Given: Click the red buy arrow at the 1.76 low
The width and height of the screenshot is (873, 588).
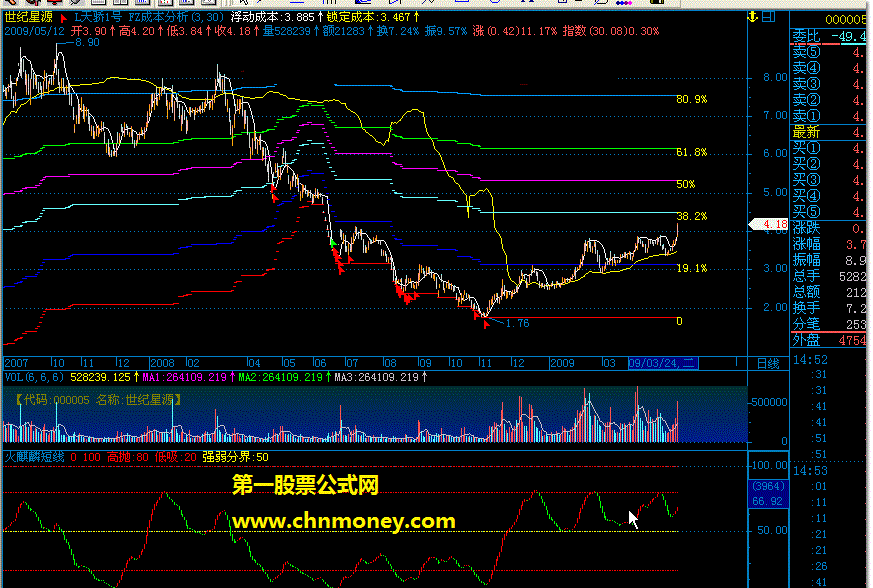Looking at the screenshot, I should point(486,324).
